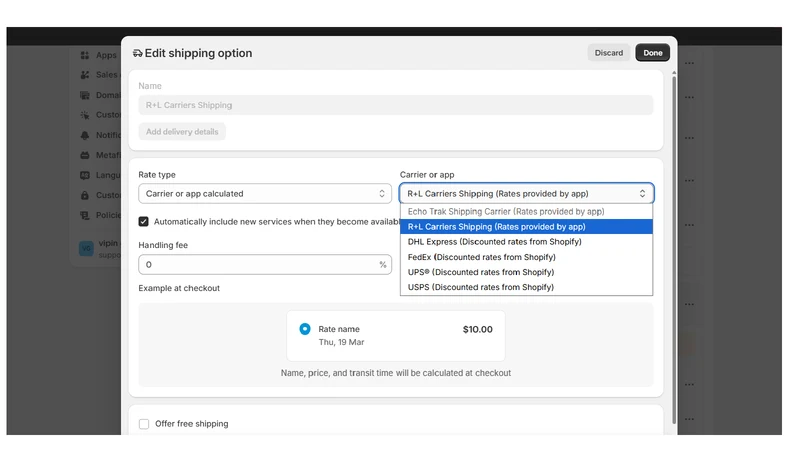Click the lock icon in the sidebar

click(x=85, y=195)
